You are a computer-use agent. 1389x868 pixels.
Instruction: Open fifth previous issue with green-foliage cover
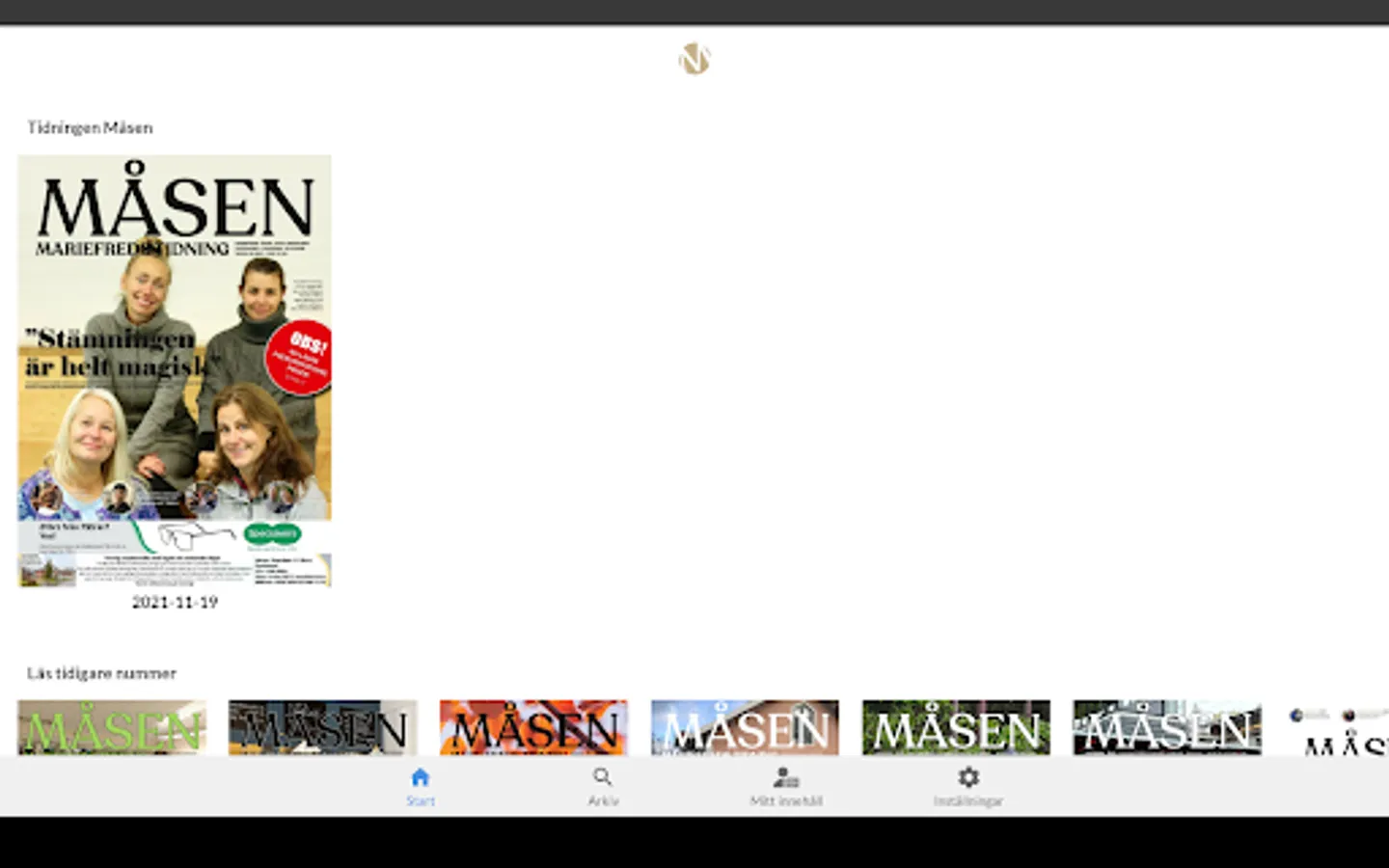[x=956, y=728]
